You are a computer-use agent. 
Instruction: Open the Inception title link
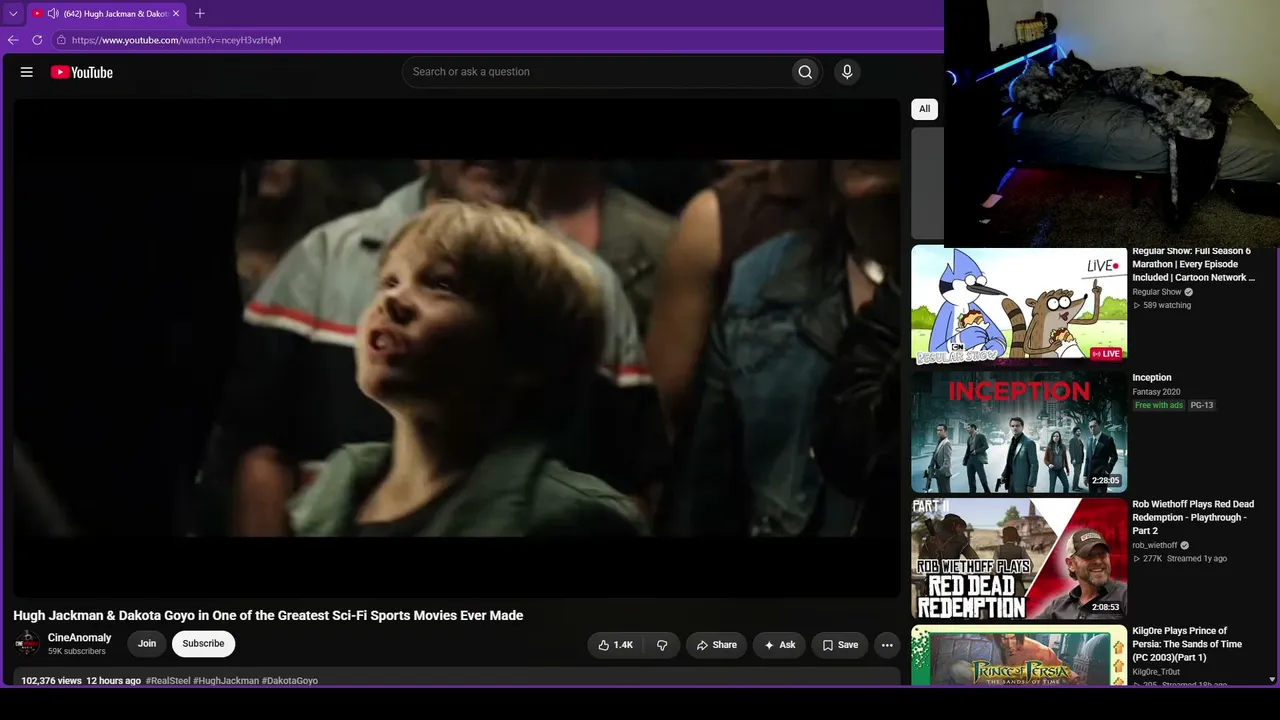(1152, 378)
